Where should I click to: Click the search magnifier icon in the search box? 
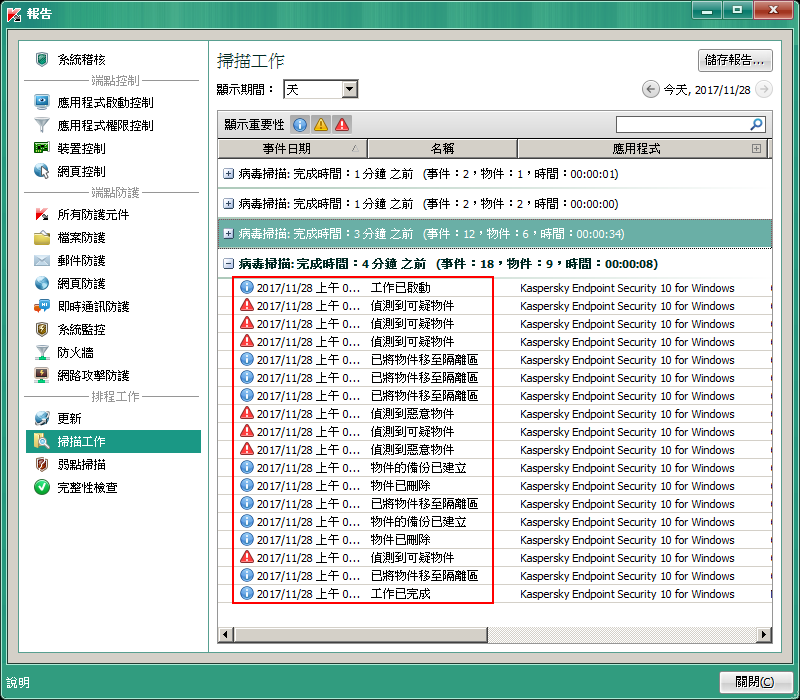click(x=756, y=125)
